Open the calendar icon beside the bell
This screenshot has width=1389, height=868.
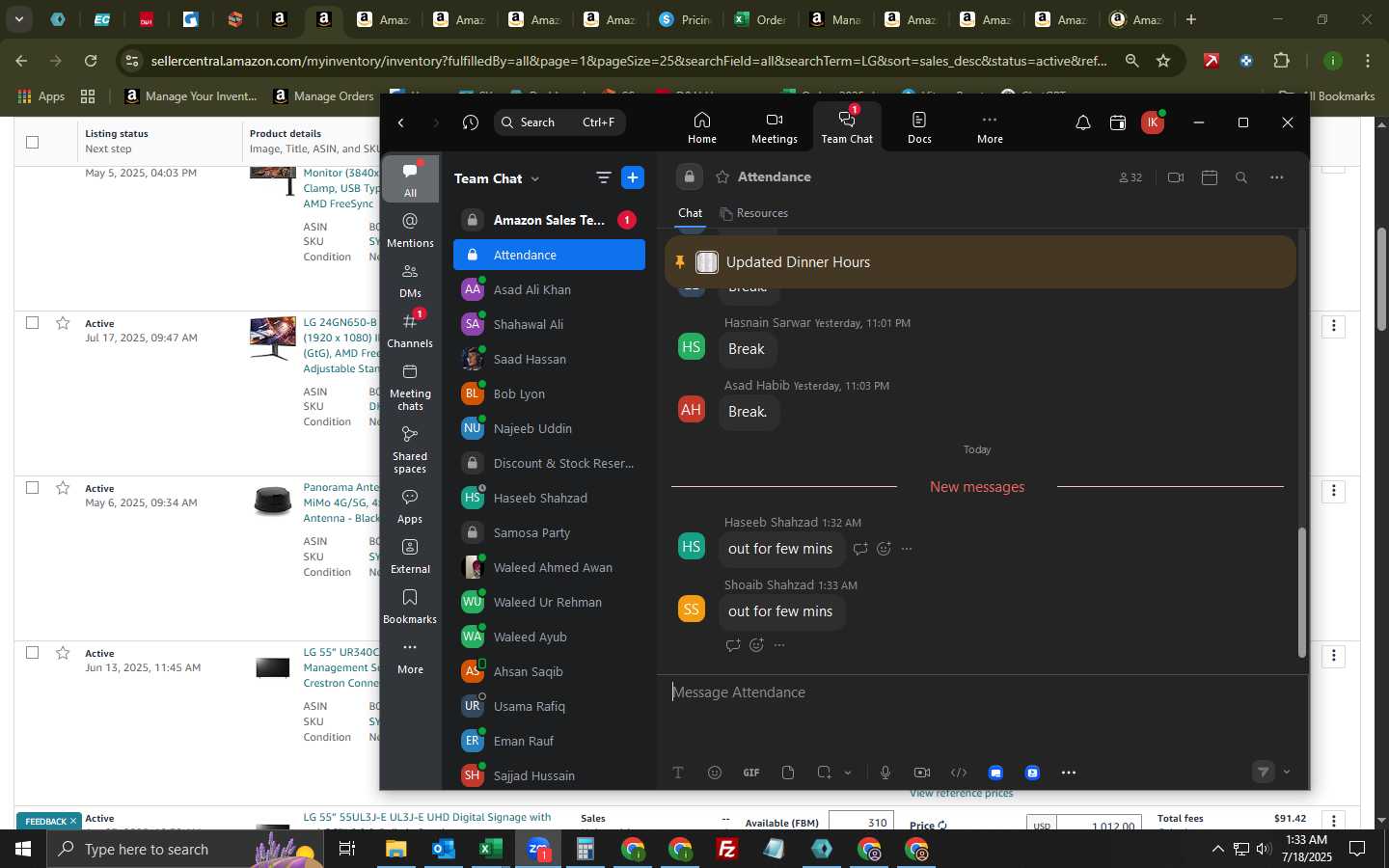[1118, 122]
